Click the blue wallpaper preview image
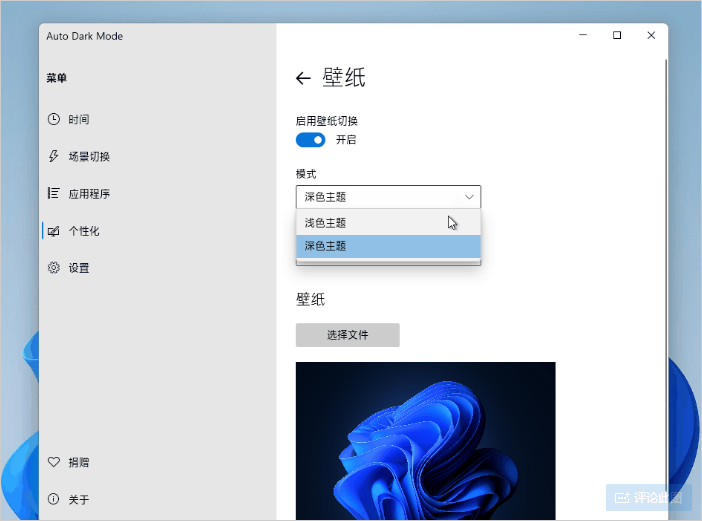The height and width of the screenshot is (521, 702). (x=425, y=440)
